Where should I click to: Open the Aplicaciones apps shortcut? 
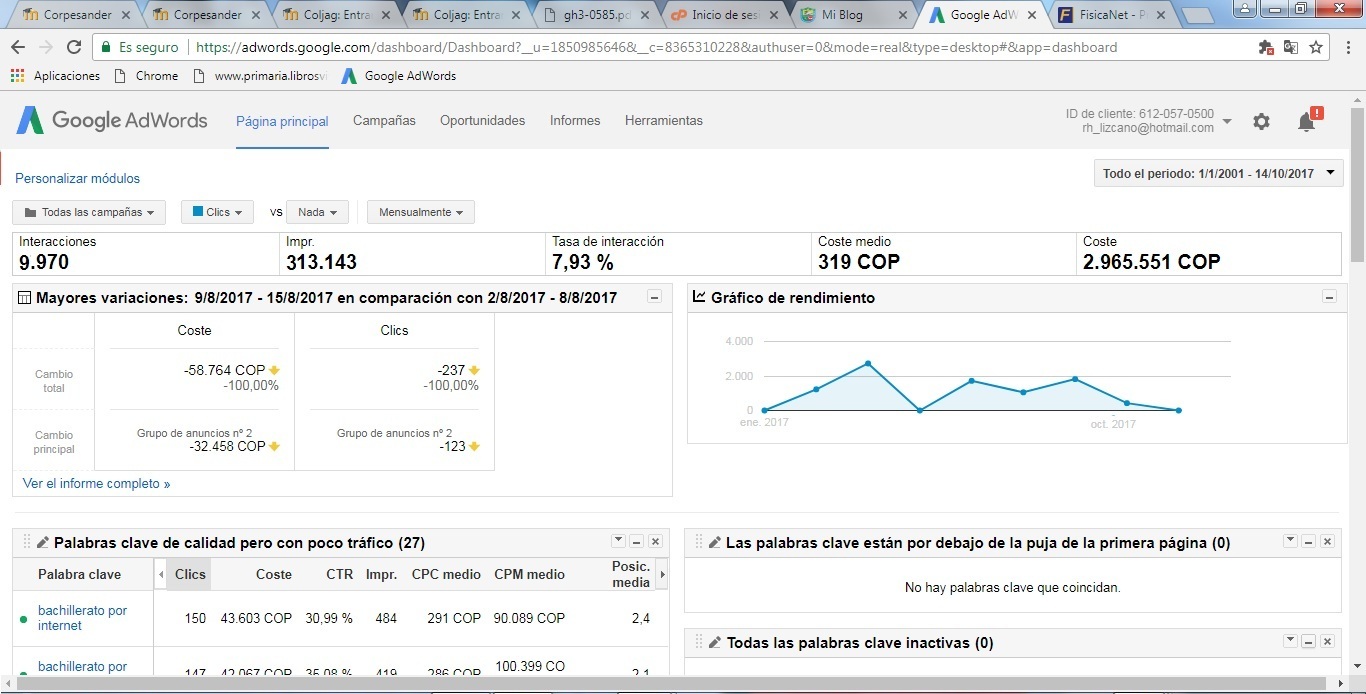pos(56,76)
